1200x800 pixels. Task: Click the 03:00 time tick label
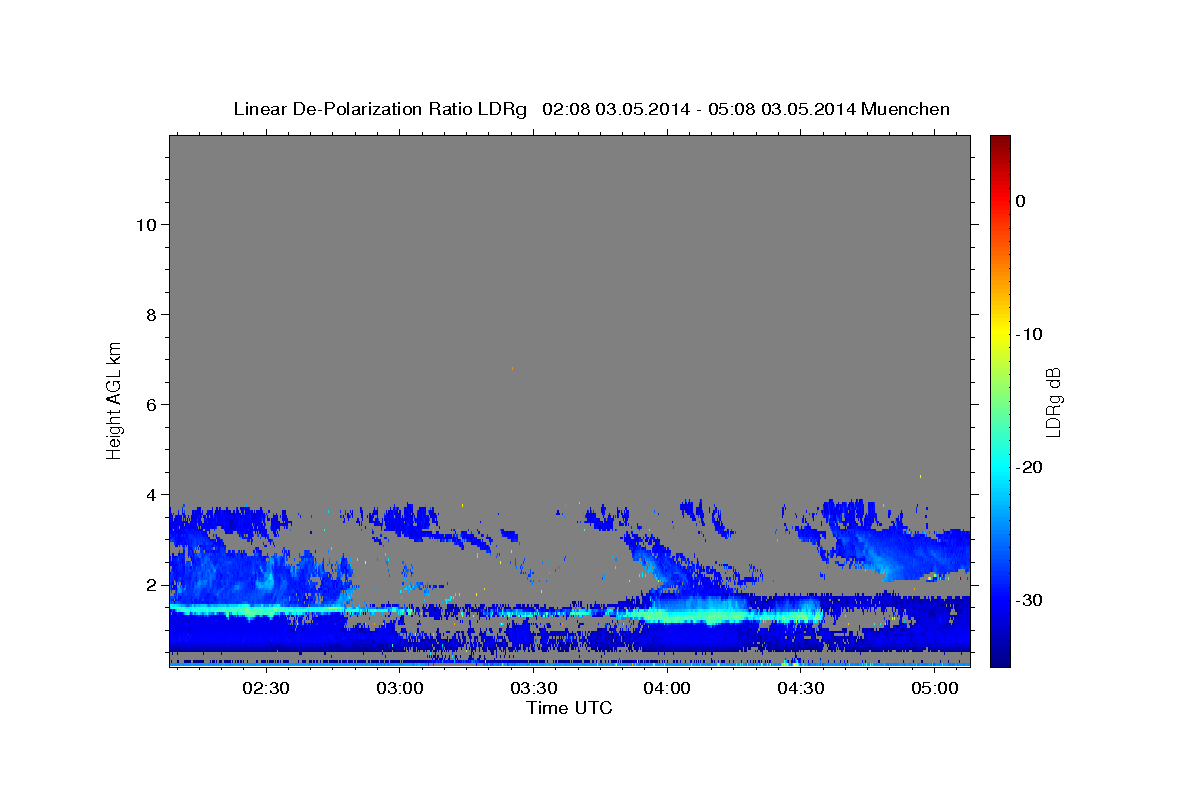pyautogui.click(x=400, y=688)
